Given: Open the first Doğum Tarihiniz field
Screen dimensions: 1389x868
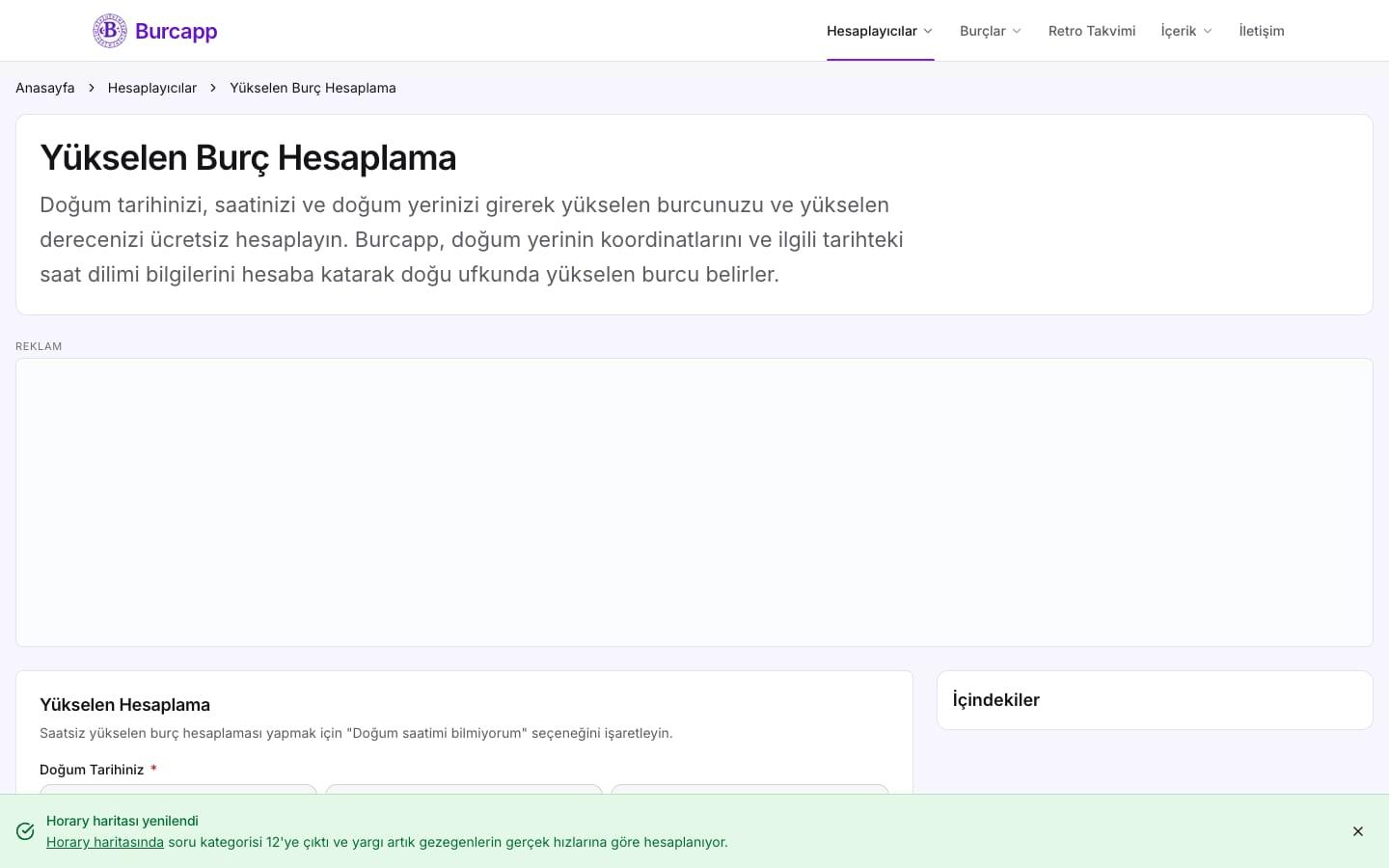Looking at the screenshot, I should 178,790.
